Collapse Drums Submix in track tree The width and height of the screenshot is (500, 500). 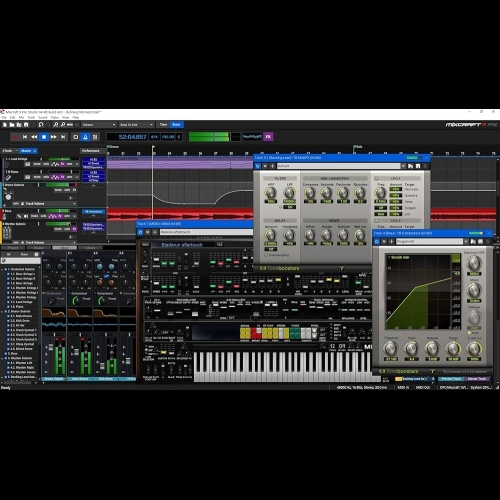click(x=3, y=311)
